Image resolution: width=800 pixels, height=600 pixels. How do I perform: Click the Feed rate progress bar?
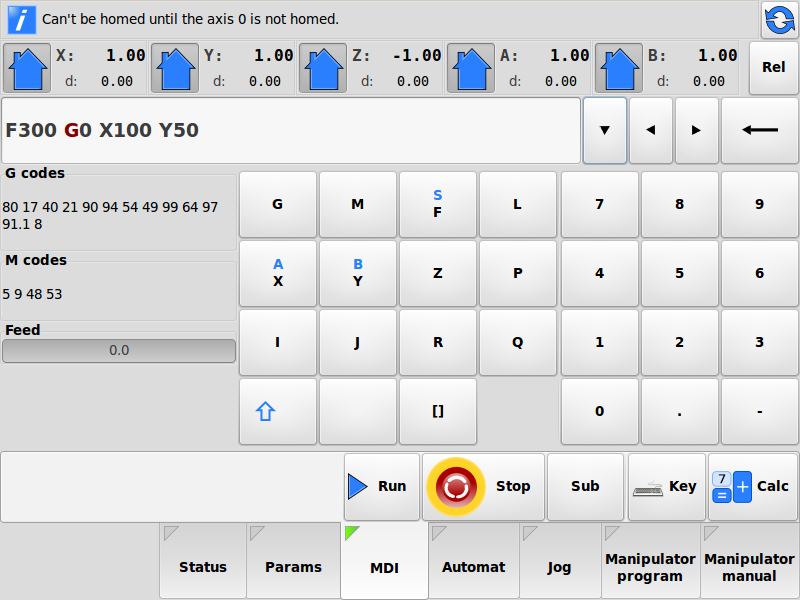click(119, 351)
